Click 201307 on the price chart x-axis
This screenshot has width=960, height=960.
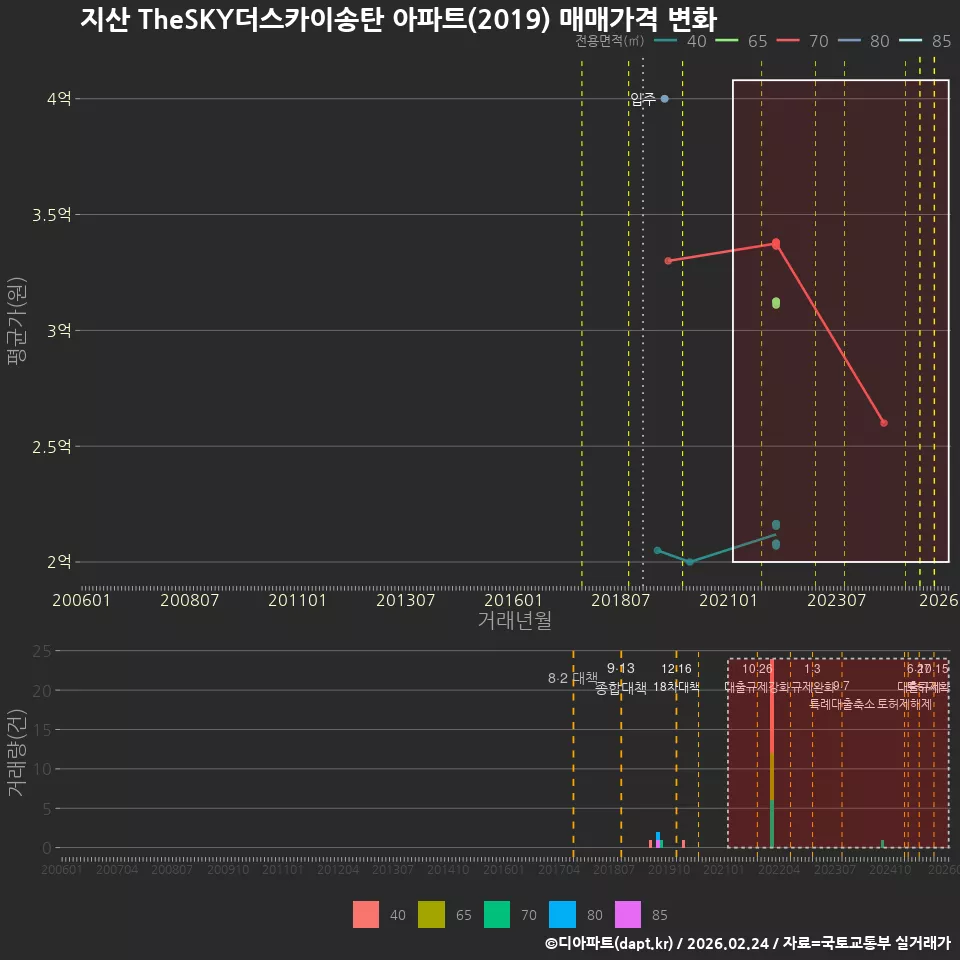pyautogui.click(x=405, y=600)
